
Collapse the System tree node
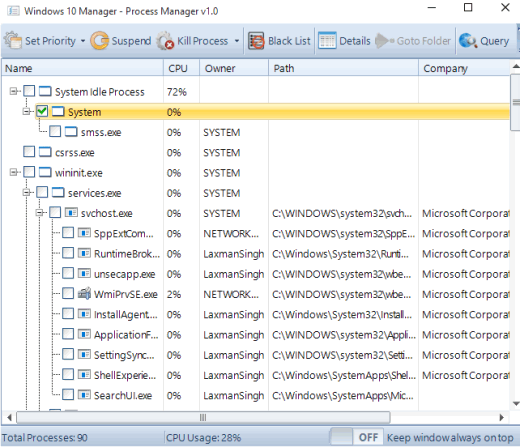[26, 111]
